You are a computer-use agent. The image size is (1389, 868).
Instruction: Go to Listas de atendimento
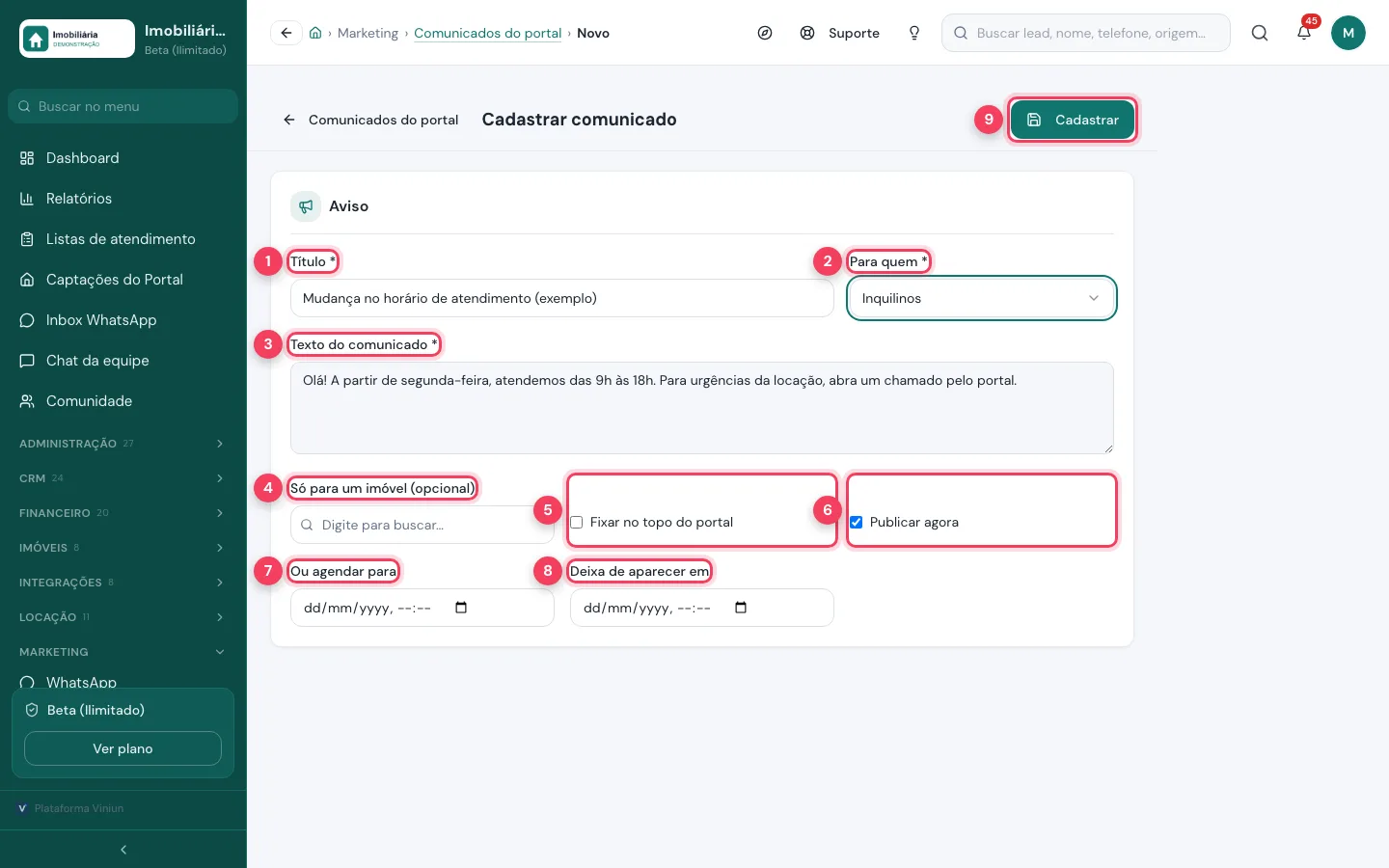pyautogui.click(x=123, y=239)
